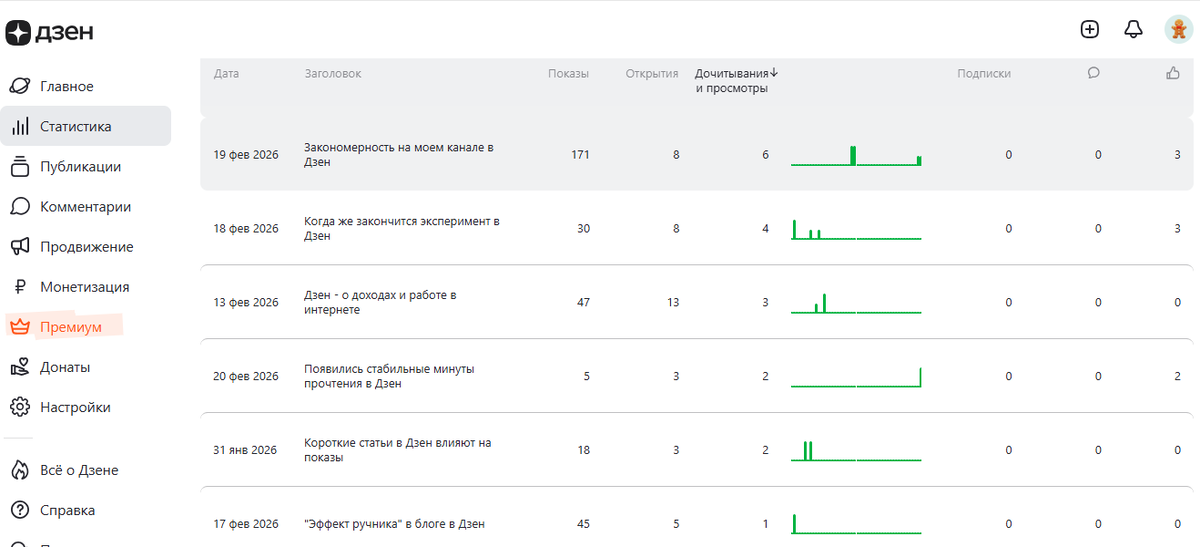Open the user profile avatar
The image size is (1200, 547).
point(1177,30)
